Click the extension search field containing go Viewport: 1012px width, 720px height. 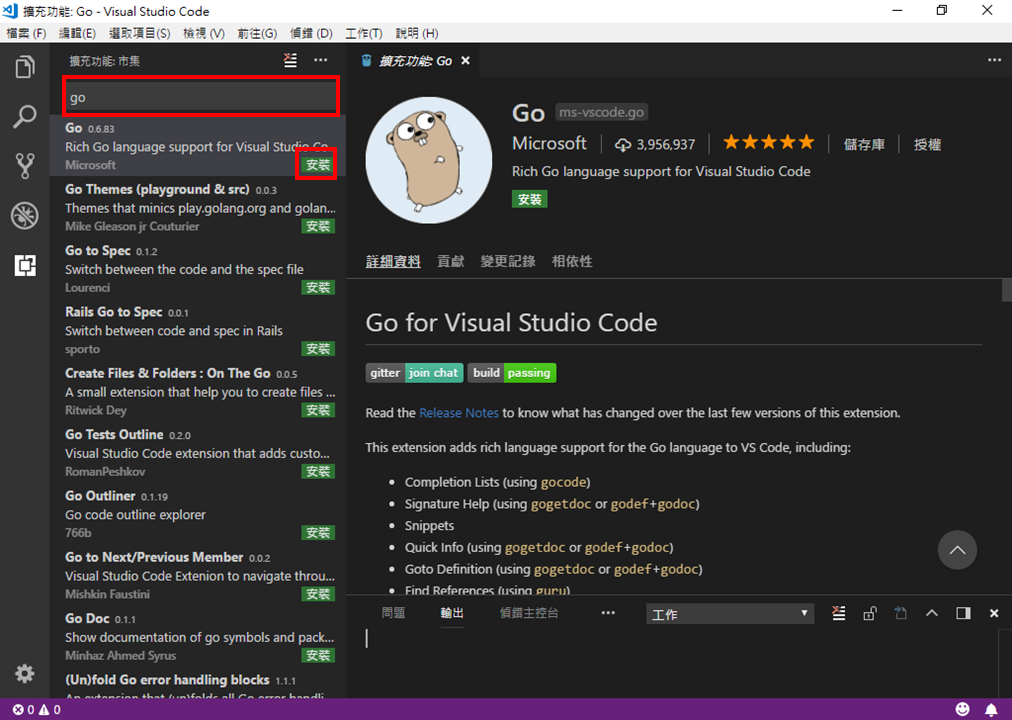pos(201,97)
